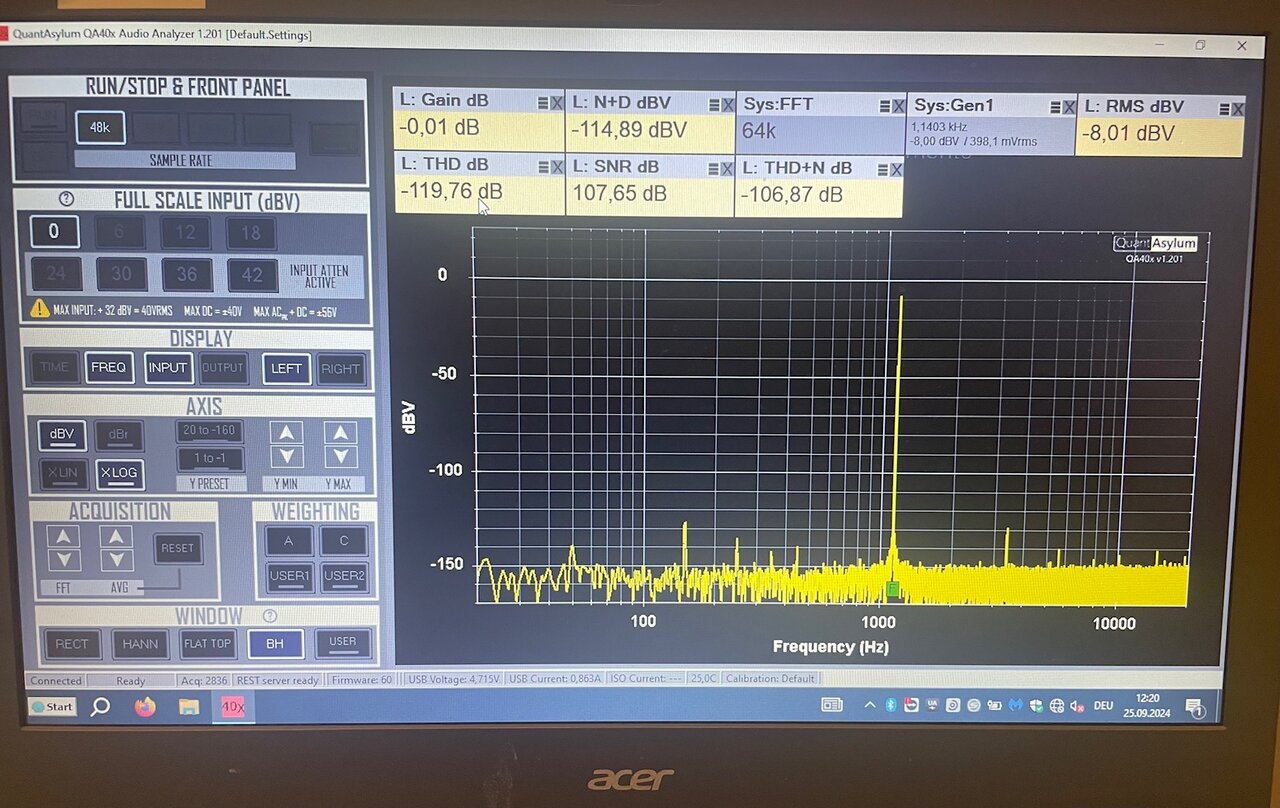Apply the 20 to -160 Y preset

pos(210,431)
